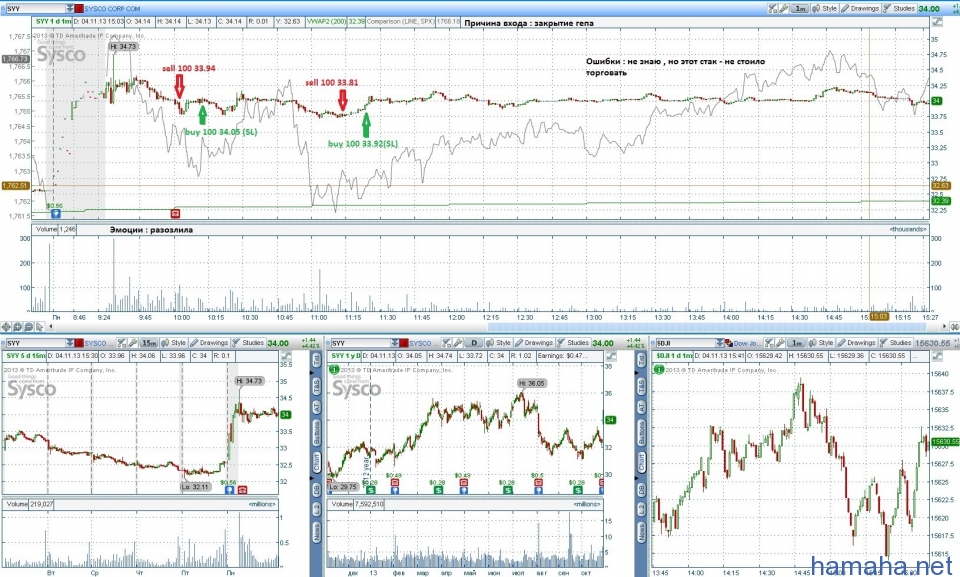The height and width of the screenshot is (577, 960).
Task: Open Studies menu in main chart toolbar
Action: tap(899, 9)
